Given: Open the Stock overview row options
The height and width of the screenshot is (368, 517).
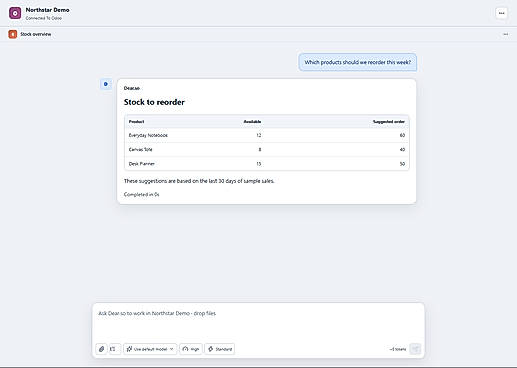Looking at the screenshot, I should pos(506,34).
